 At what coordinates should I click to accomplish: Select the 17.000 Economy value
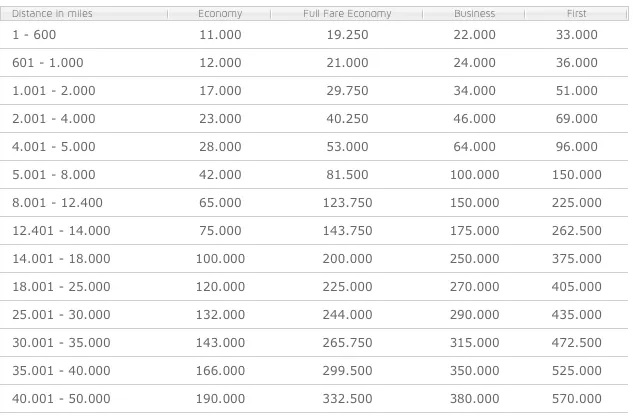click(220, 90)
